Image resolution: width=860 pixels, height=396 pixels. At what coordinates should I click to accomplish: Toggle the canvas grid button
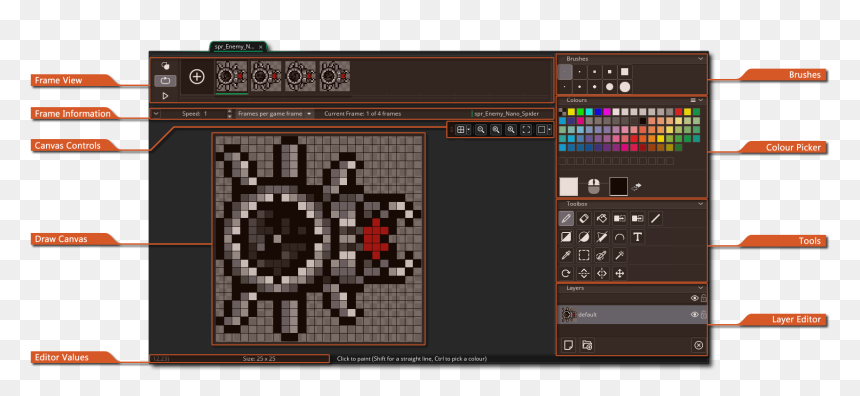(x=461, y=129)
